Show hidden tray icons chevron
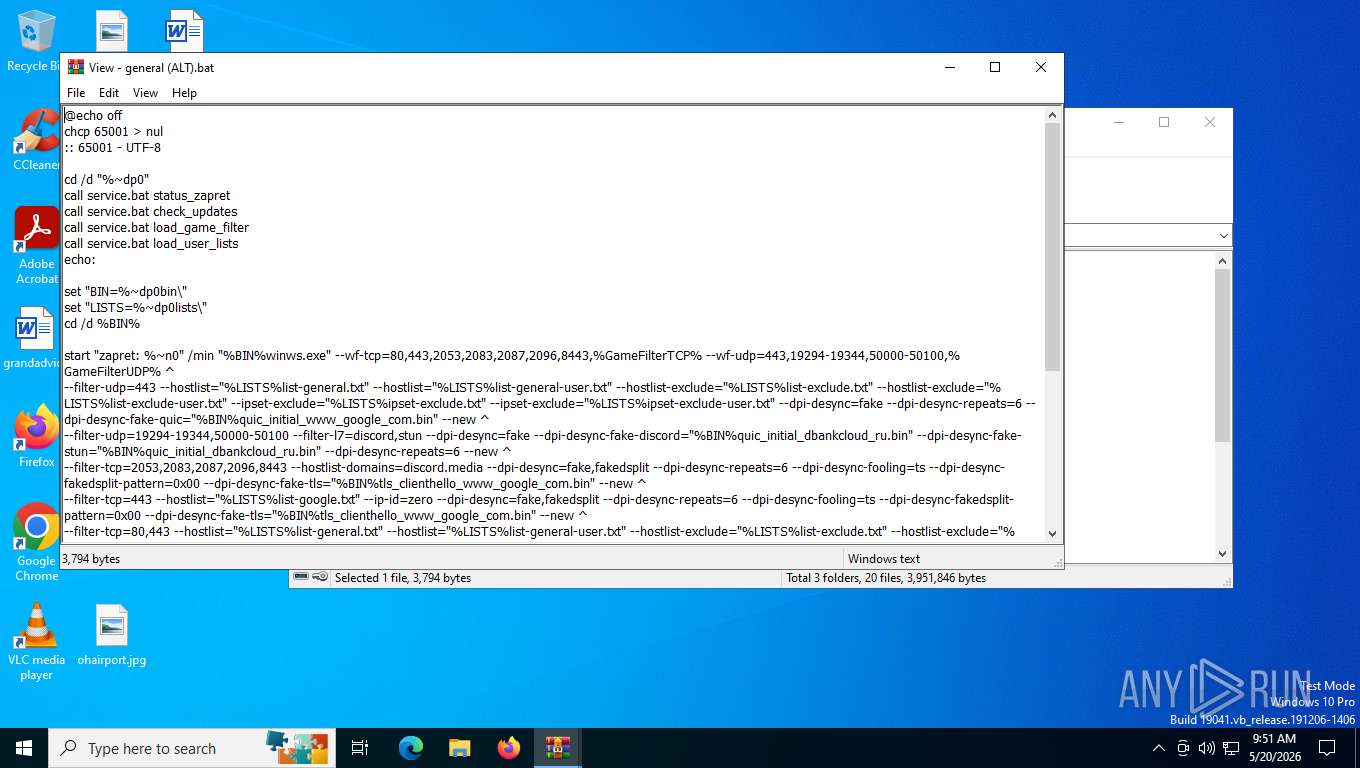The height and width of the screenshot is (768, 1360). (x=1159, y=748)
